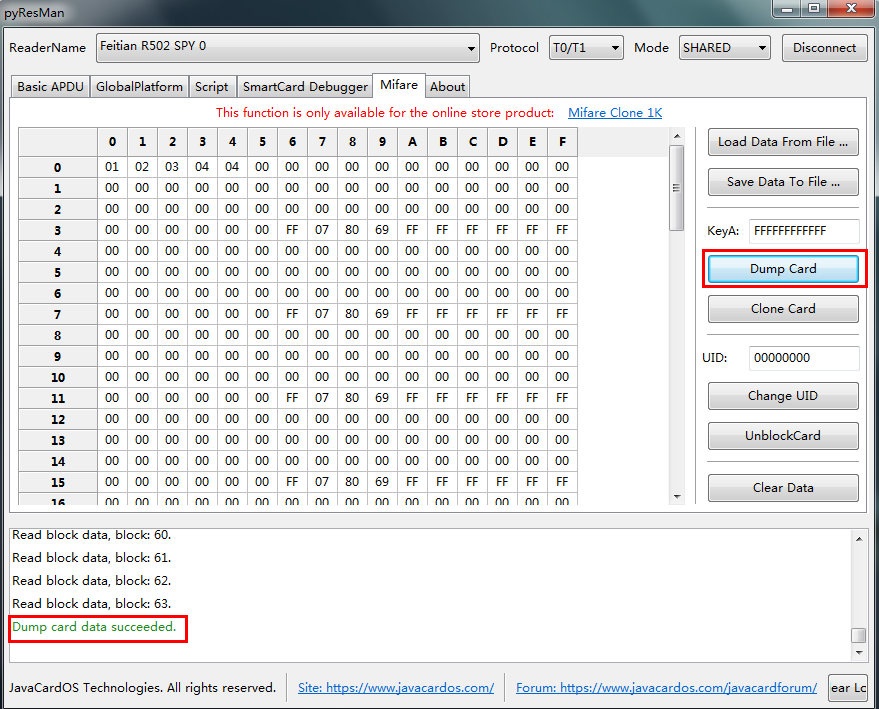Open the javacardos.com Site link

pyautogui.click(x=396, y=688)
